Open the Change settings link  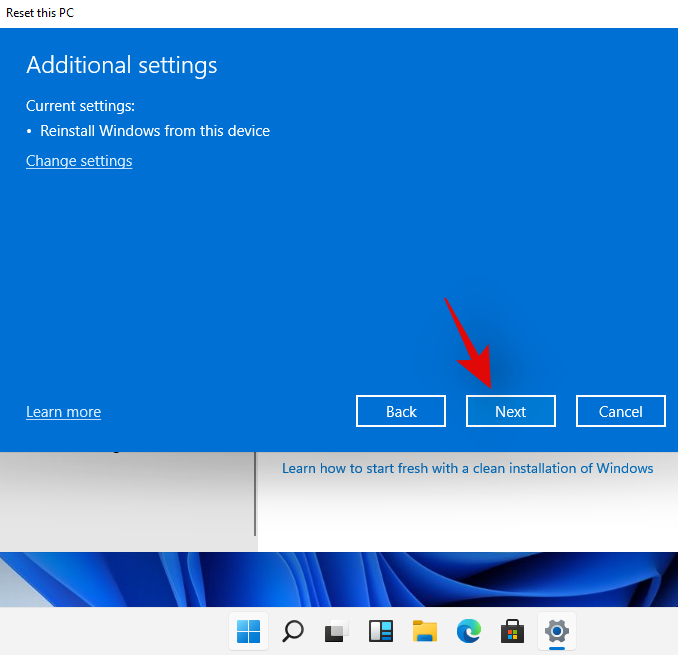point(79,161)
